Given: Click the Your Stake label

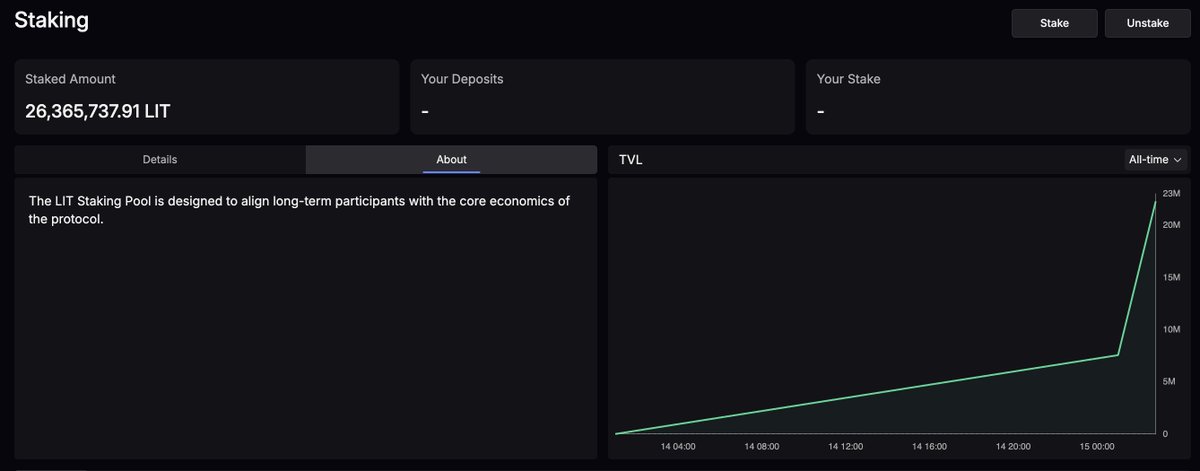Looking at the screenshot, I should click(849, 78).
